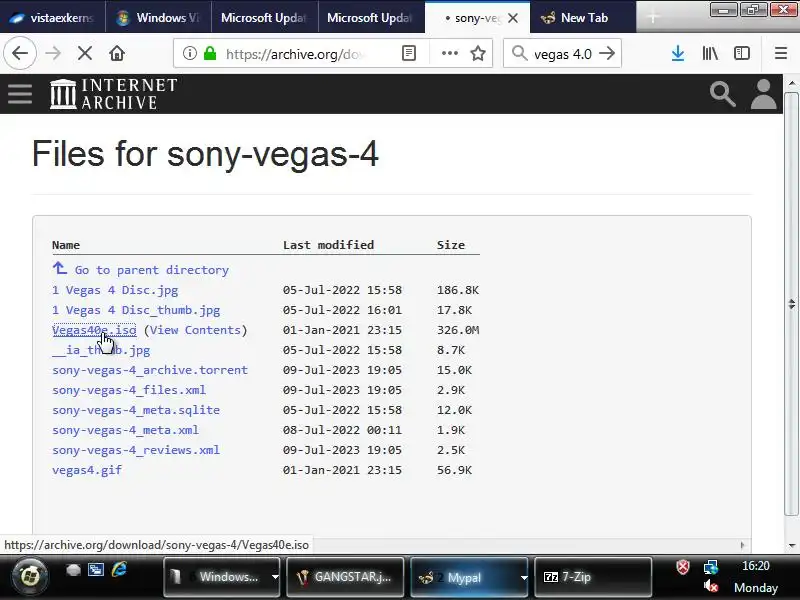Open the network tray icon
Image resolution: width=800 pixels, height=600 pixels.
[711, 567]
